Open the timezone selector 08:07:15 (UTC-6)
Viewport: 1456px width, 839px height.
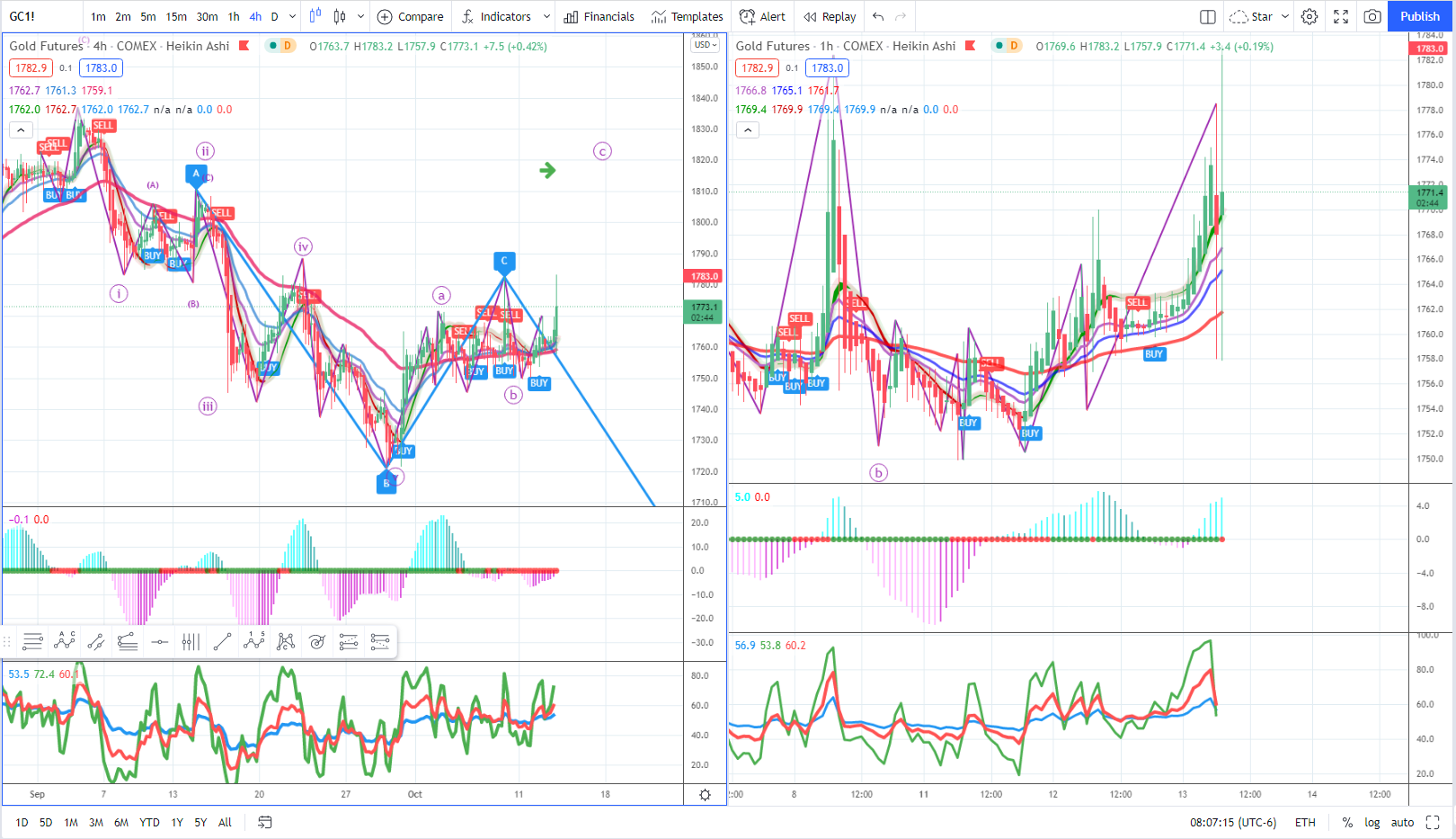tap(1233, 822)
